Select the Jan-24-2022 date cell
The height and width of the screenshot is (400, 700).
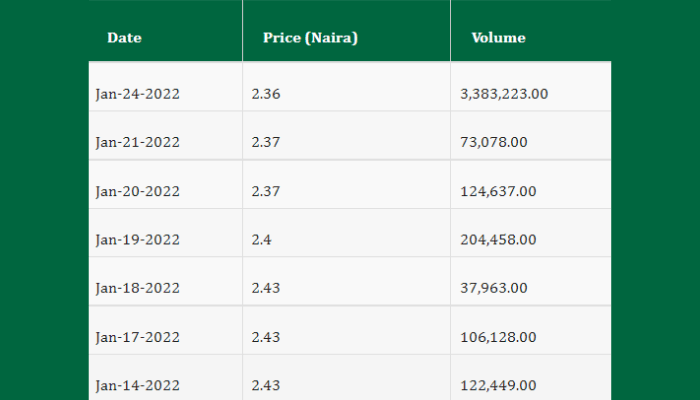[138, 94]
